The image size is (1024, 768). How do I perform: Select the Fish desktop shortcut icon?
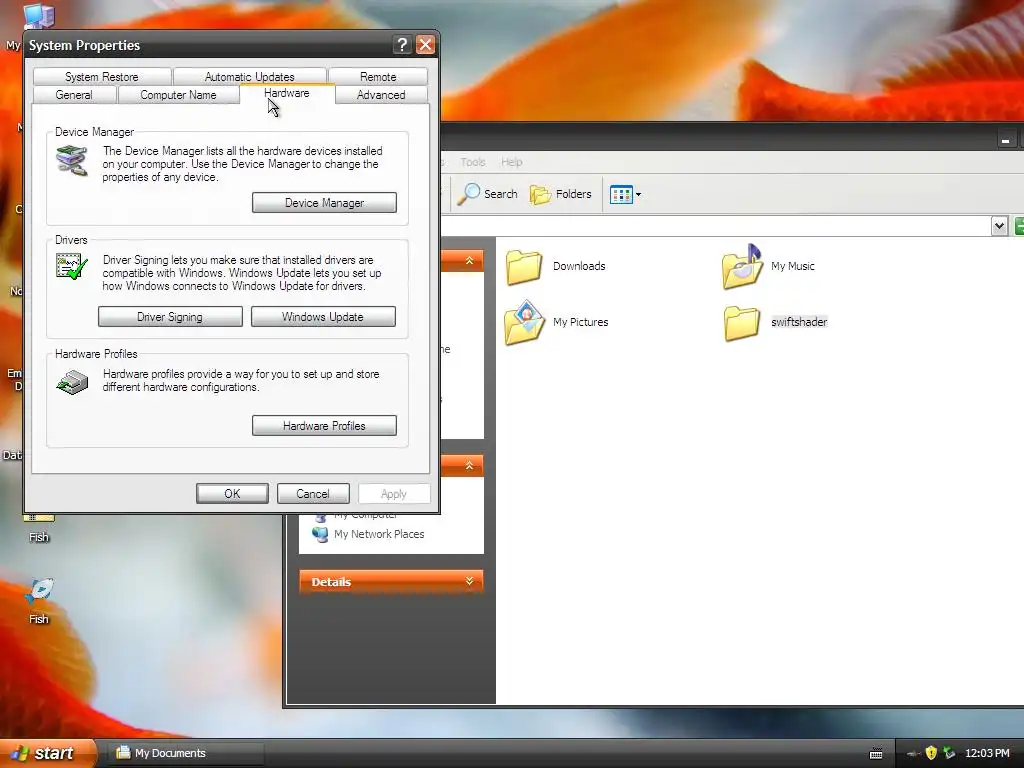(39, 590)
